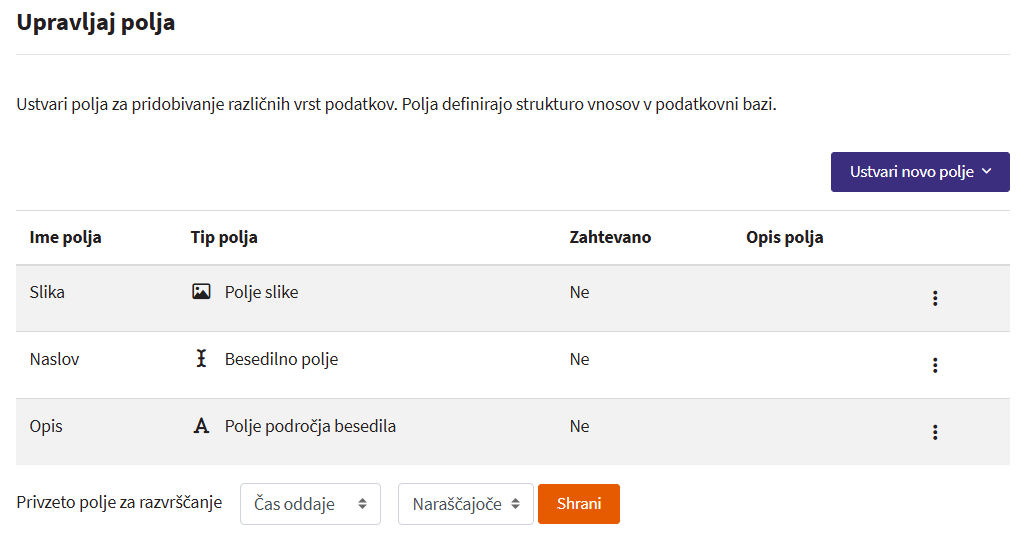Click the Ime polja column header

[65, 238]
